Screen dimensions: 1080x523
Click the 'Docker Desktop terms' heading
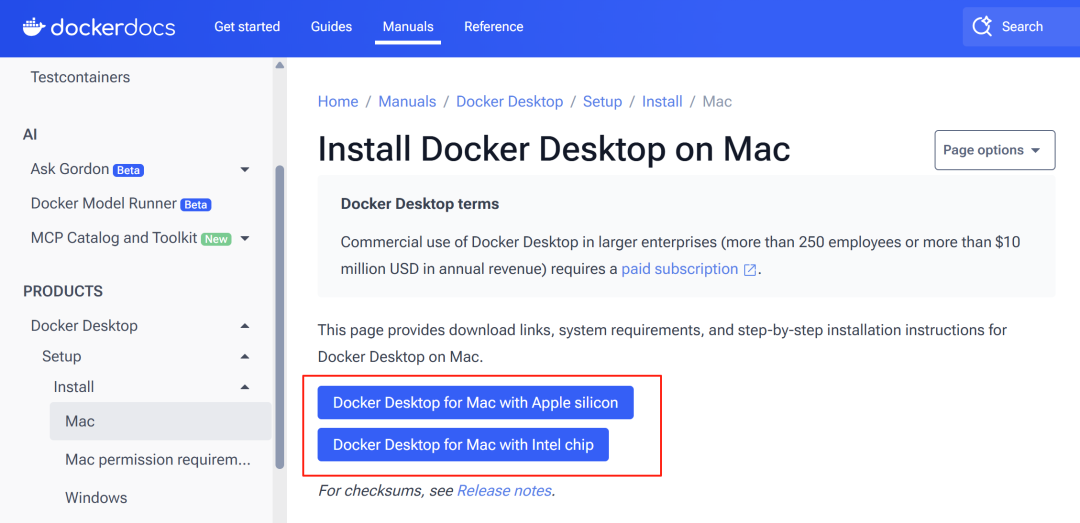coord(419,205)
